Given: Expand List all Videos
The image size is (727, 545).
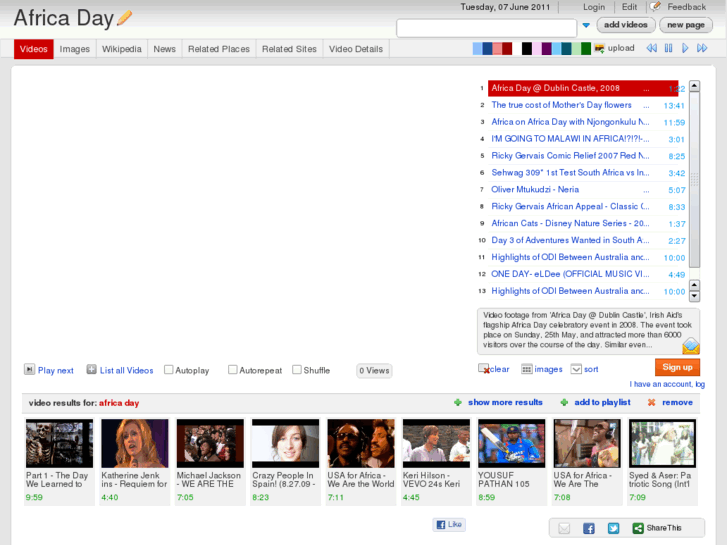Looking at the screenshot, I should tap(91, 370).
